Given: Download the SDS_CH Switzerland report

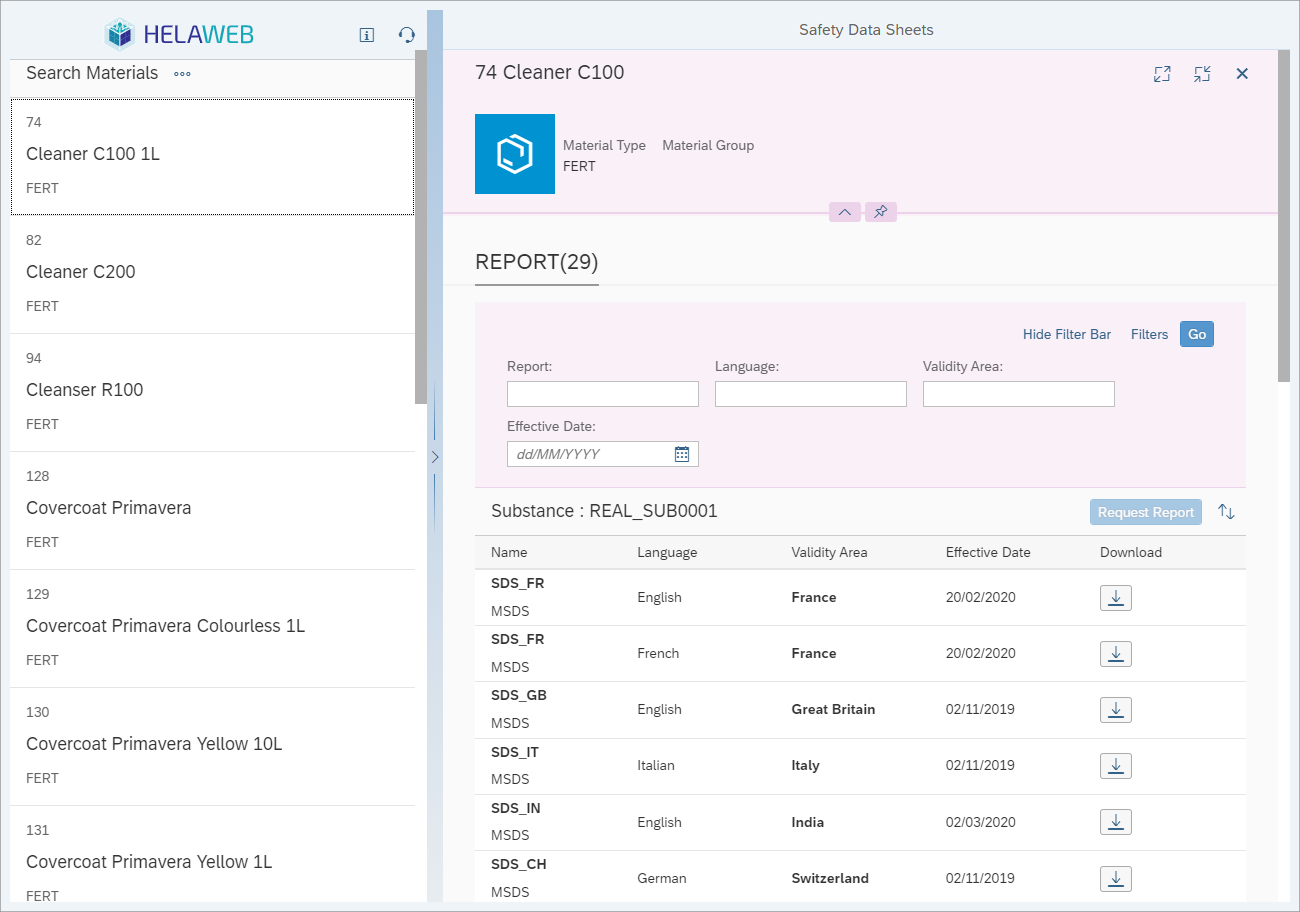Looking at the screenshot, I should (1116, 879).
